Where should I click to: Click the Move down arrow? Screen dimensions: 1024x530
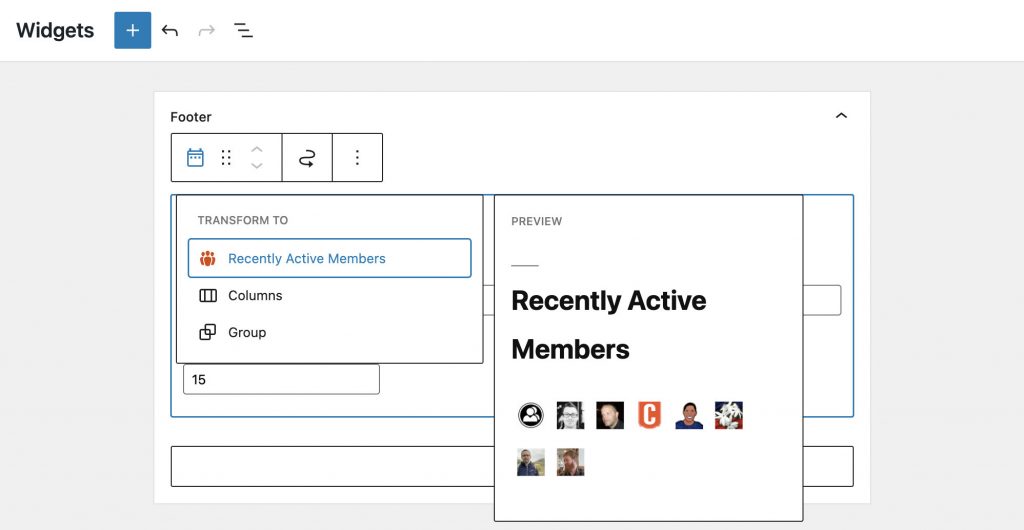[257, 166]
